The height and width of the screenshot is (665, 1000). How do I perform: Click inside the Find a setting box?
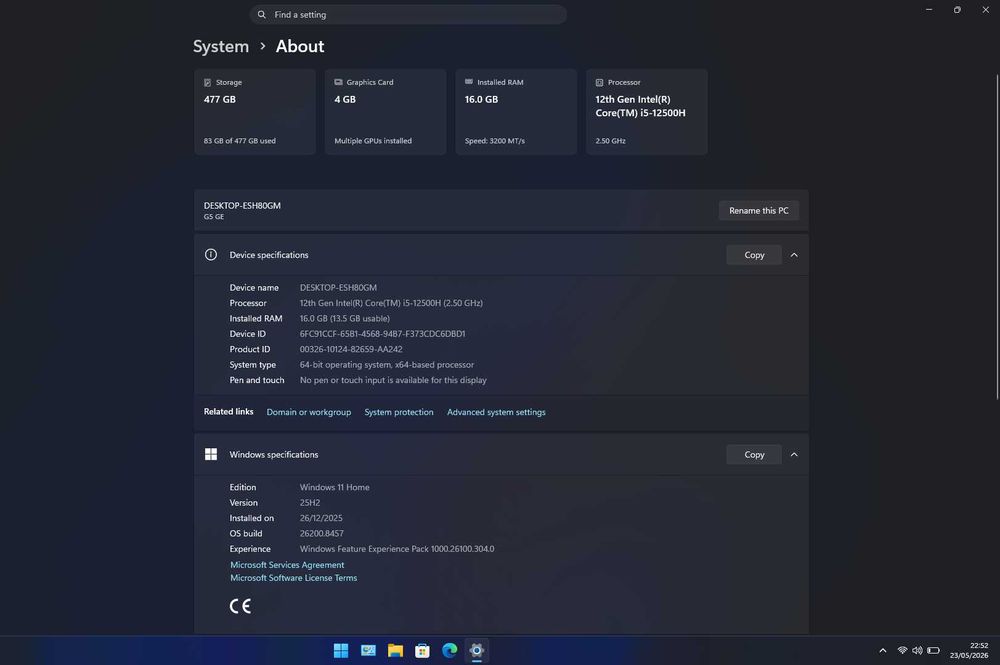(408, 15)
